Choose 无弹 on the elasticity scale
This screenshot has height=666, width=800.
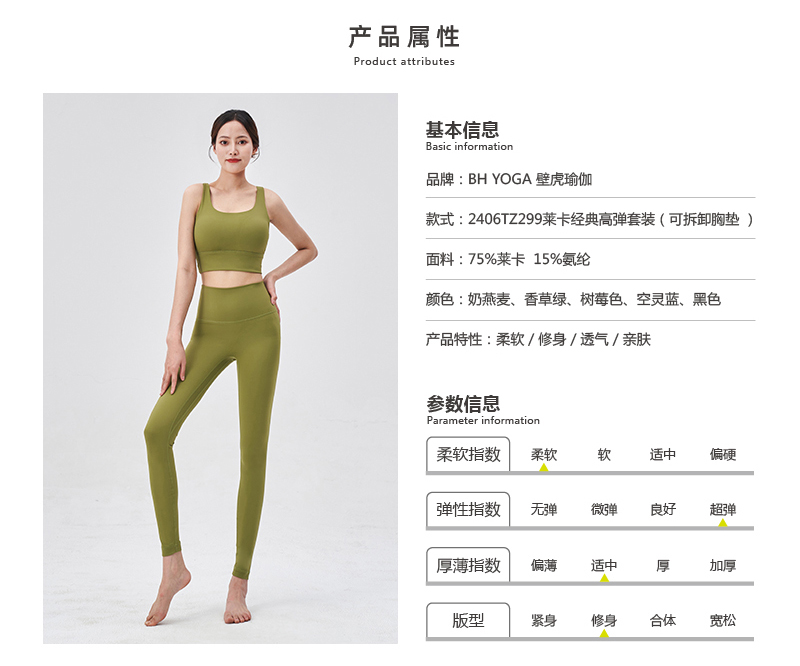[544, 509]
